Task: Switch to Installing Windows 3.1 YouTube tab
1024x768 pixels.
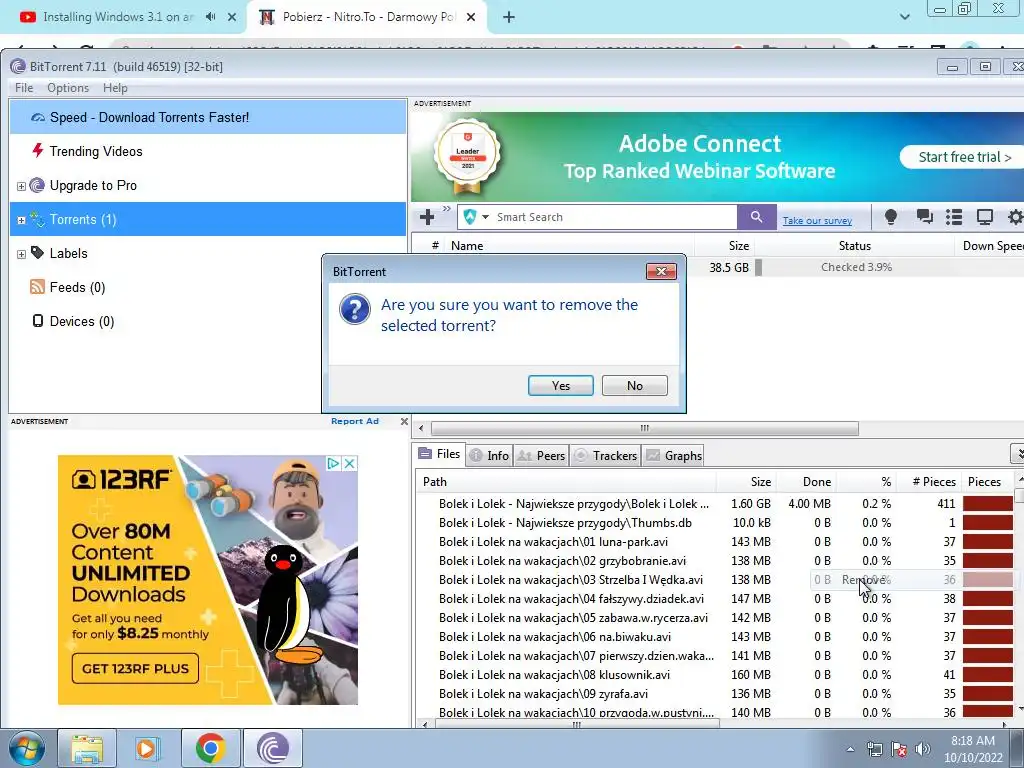Action: coord(118,17)
